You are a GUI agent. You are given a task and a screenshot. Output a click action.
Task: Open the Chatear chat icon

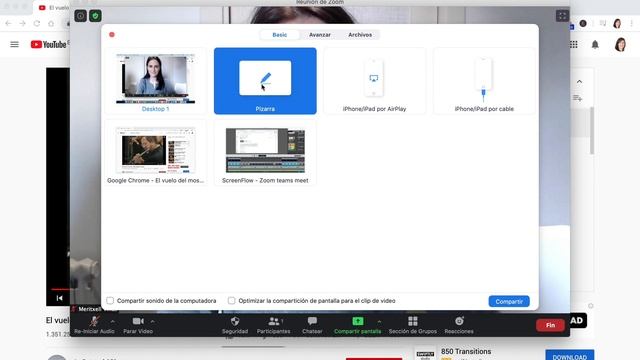click(x=312, y=321)
